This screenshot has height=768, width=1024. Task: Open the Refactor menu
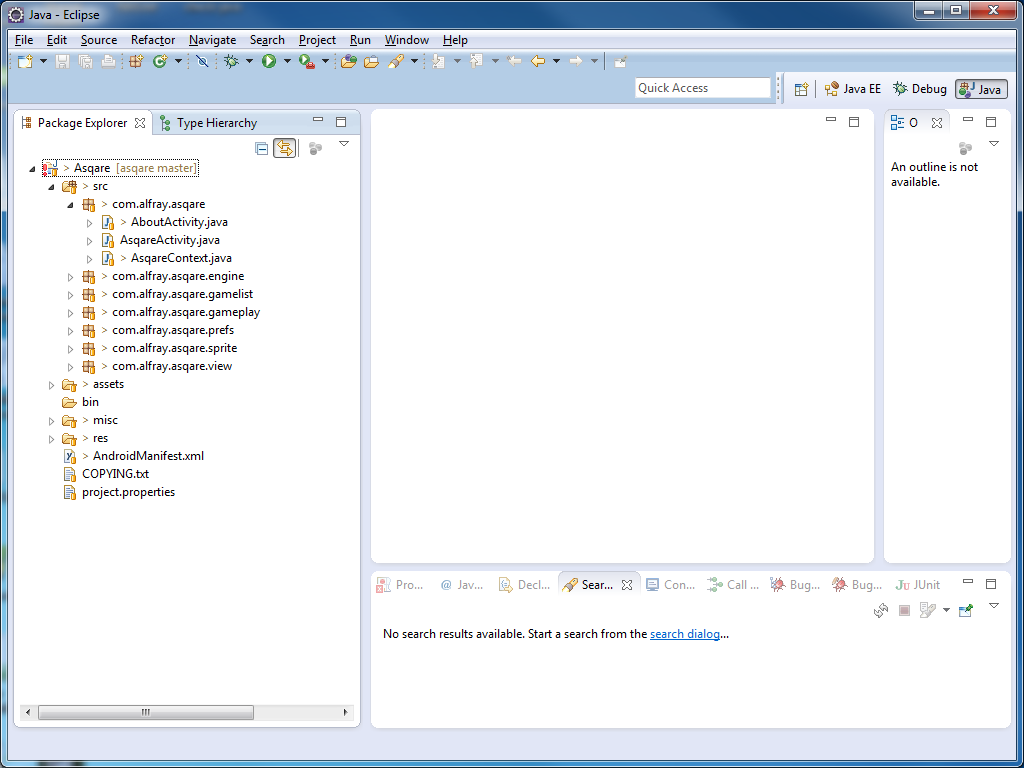153,40
